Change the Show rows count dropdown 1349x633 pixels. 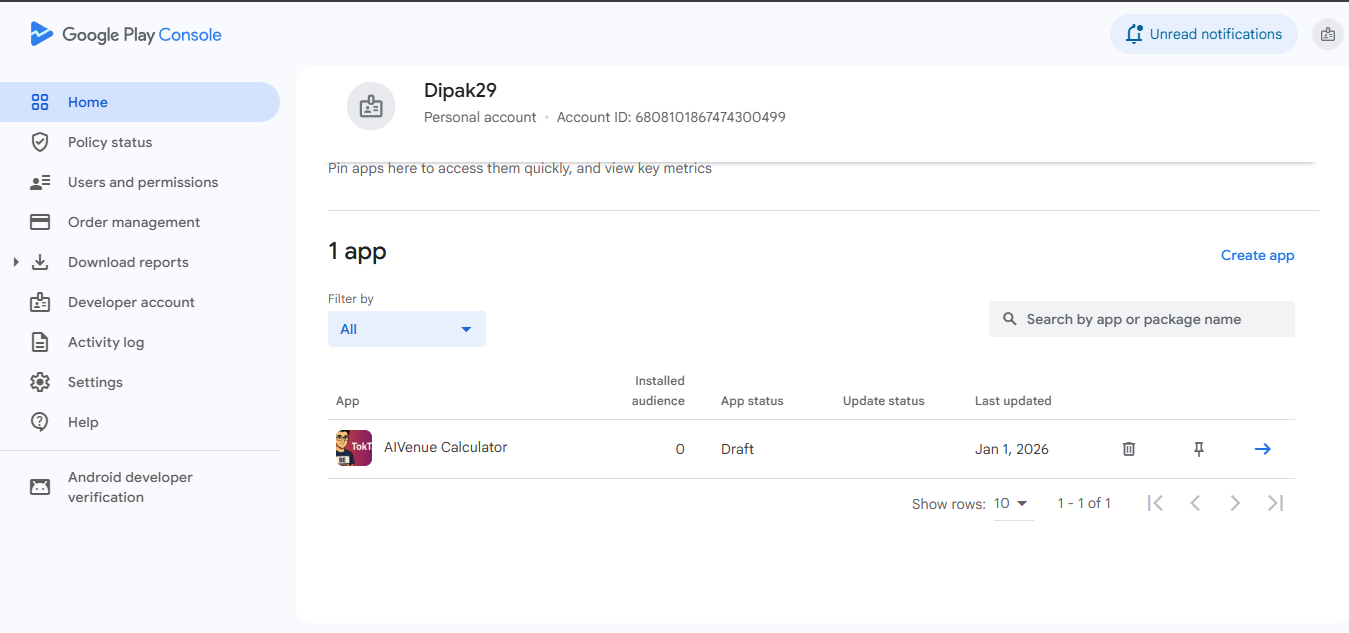coord(1012,504)
